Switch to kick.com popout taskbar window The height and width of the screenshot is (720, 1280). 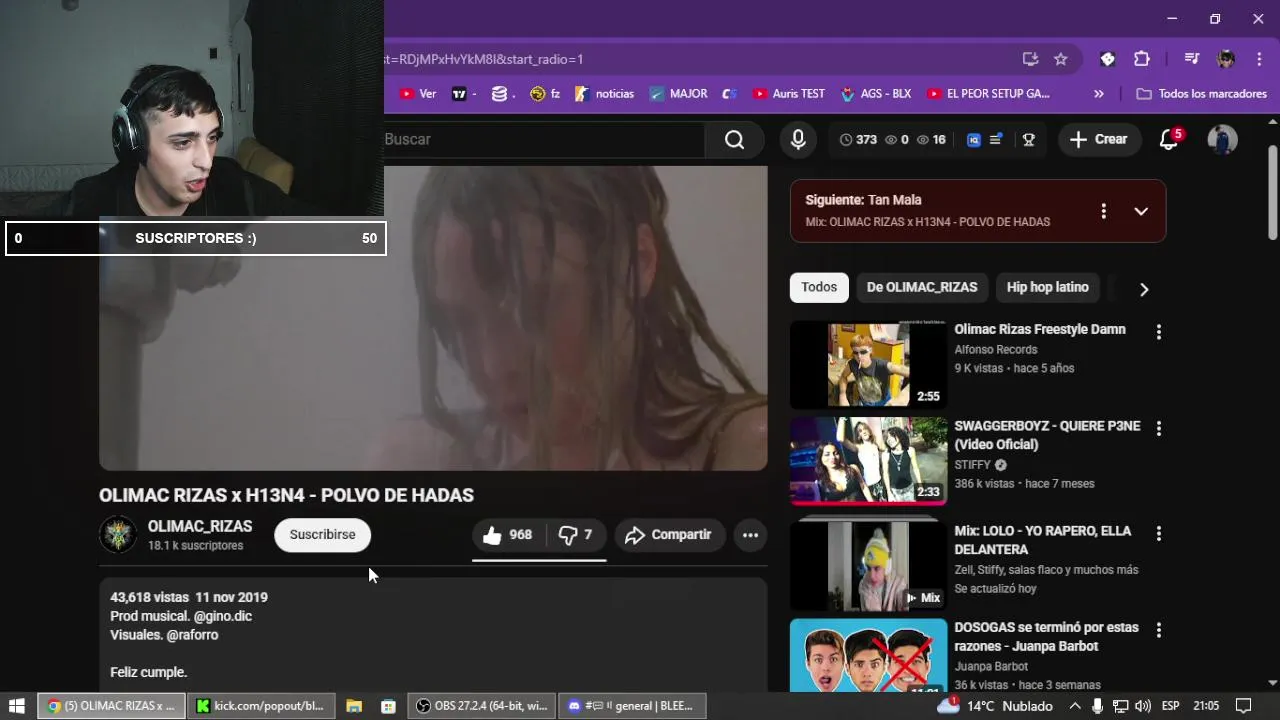tap(261, 706)
